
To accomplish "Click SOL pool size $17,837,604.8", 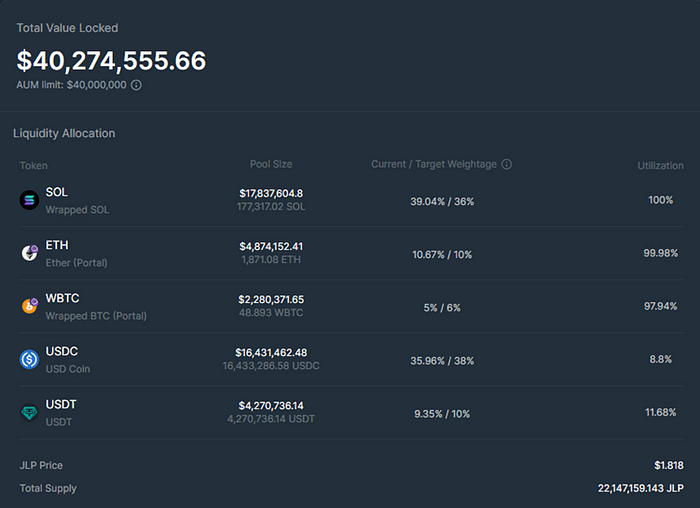I will (x=271, y=193).
